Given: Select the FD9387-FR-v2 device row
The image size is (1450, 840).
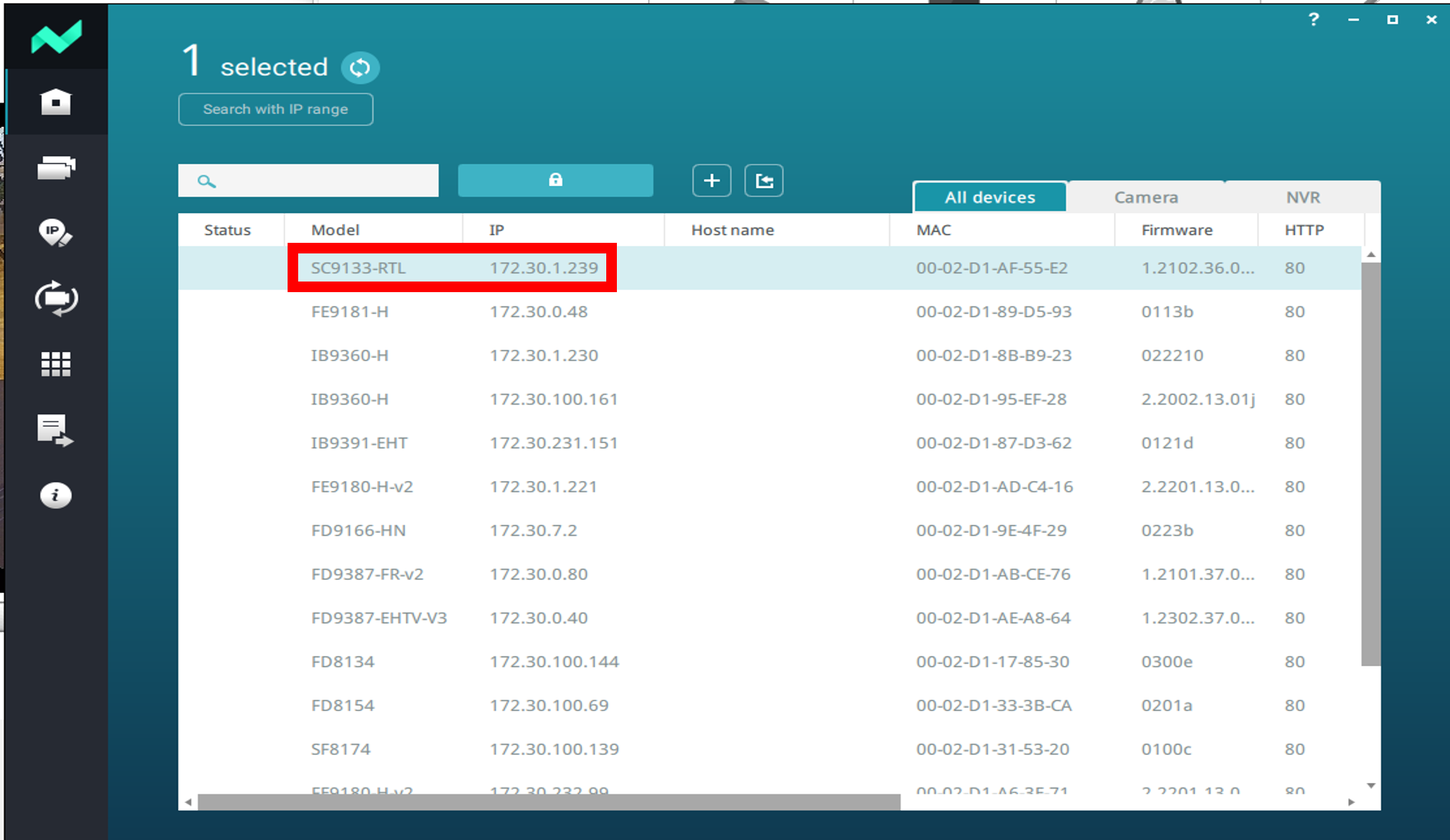Looking at the screenshot, I should (770, 574).
